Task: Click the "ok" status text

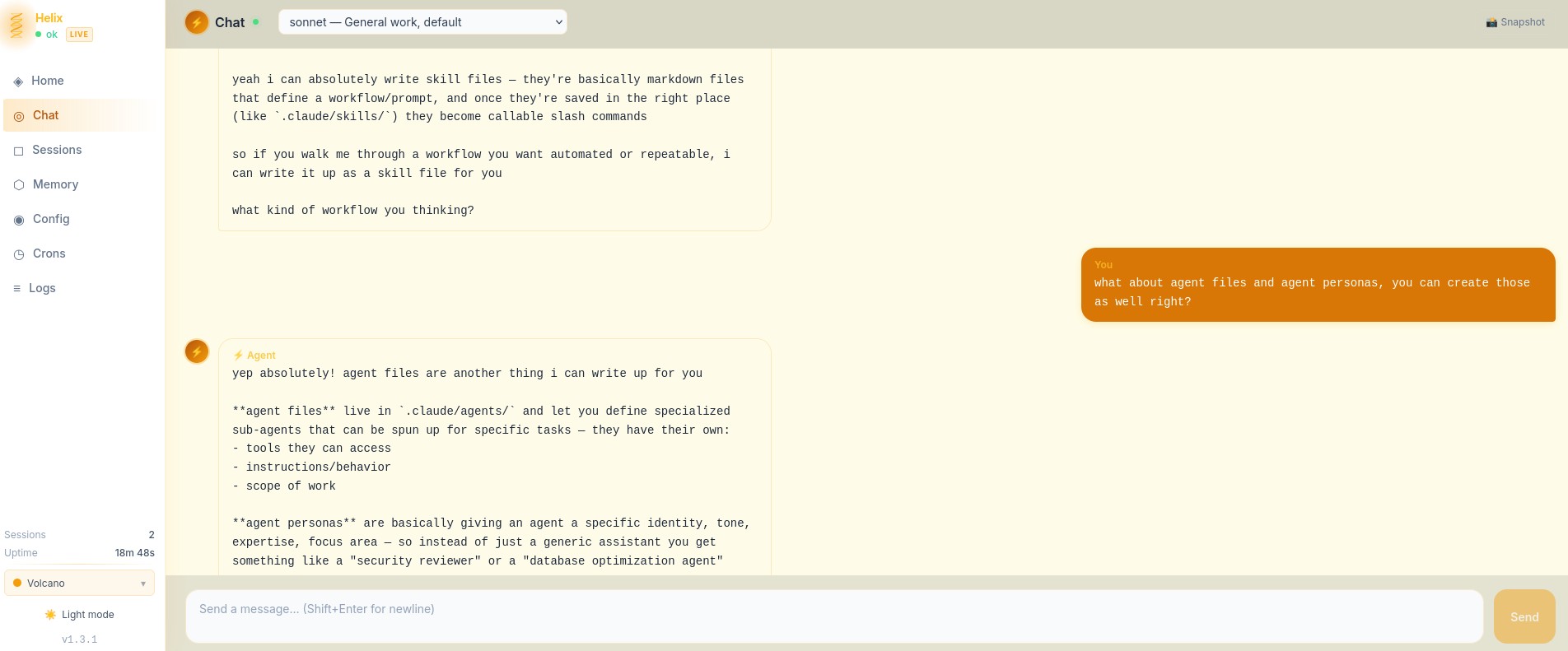Action: [x=52, y=35]
